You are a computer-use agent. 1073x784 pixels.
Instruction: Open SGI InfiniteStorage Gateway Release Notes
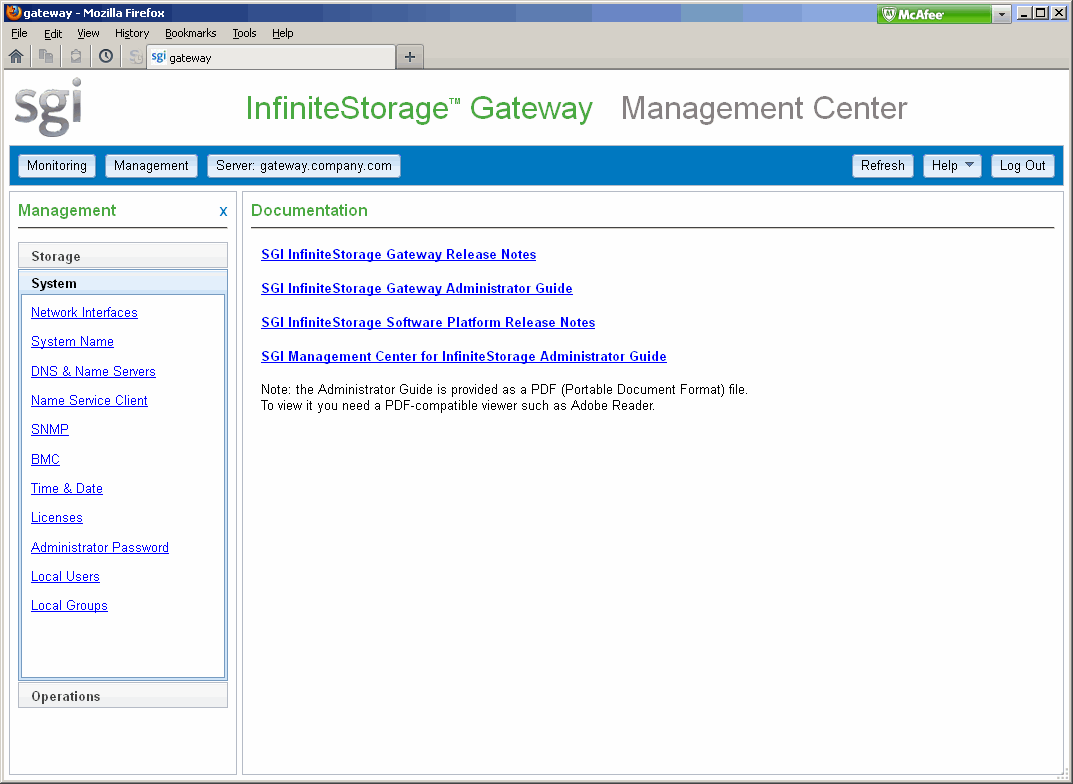[x=398, y=254]
